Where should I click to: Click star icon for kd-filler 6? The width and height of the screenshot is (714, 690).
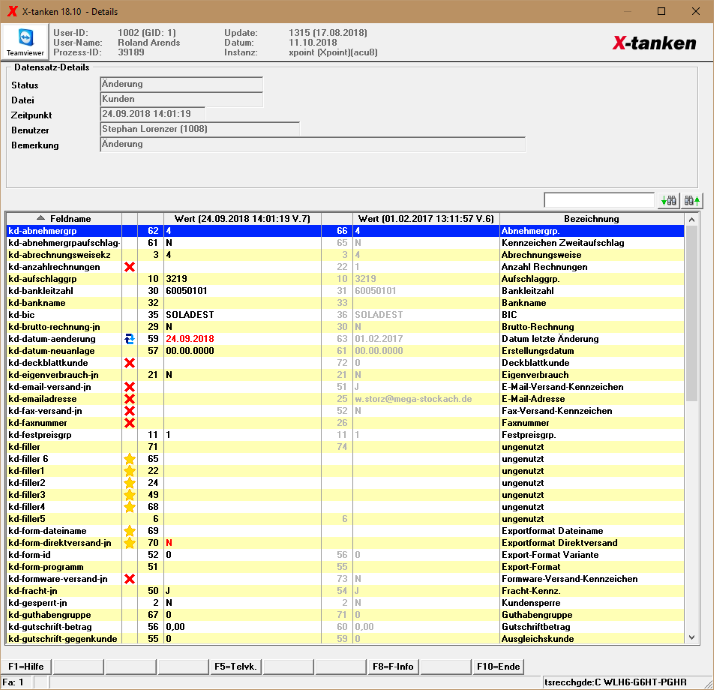[x=129, y=459]
